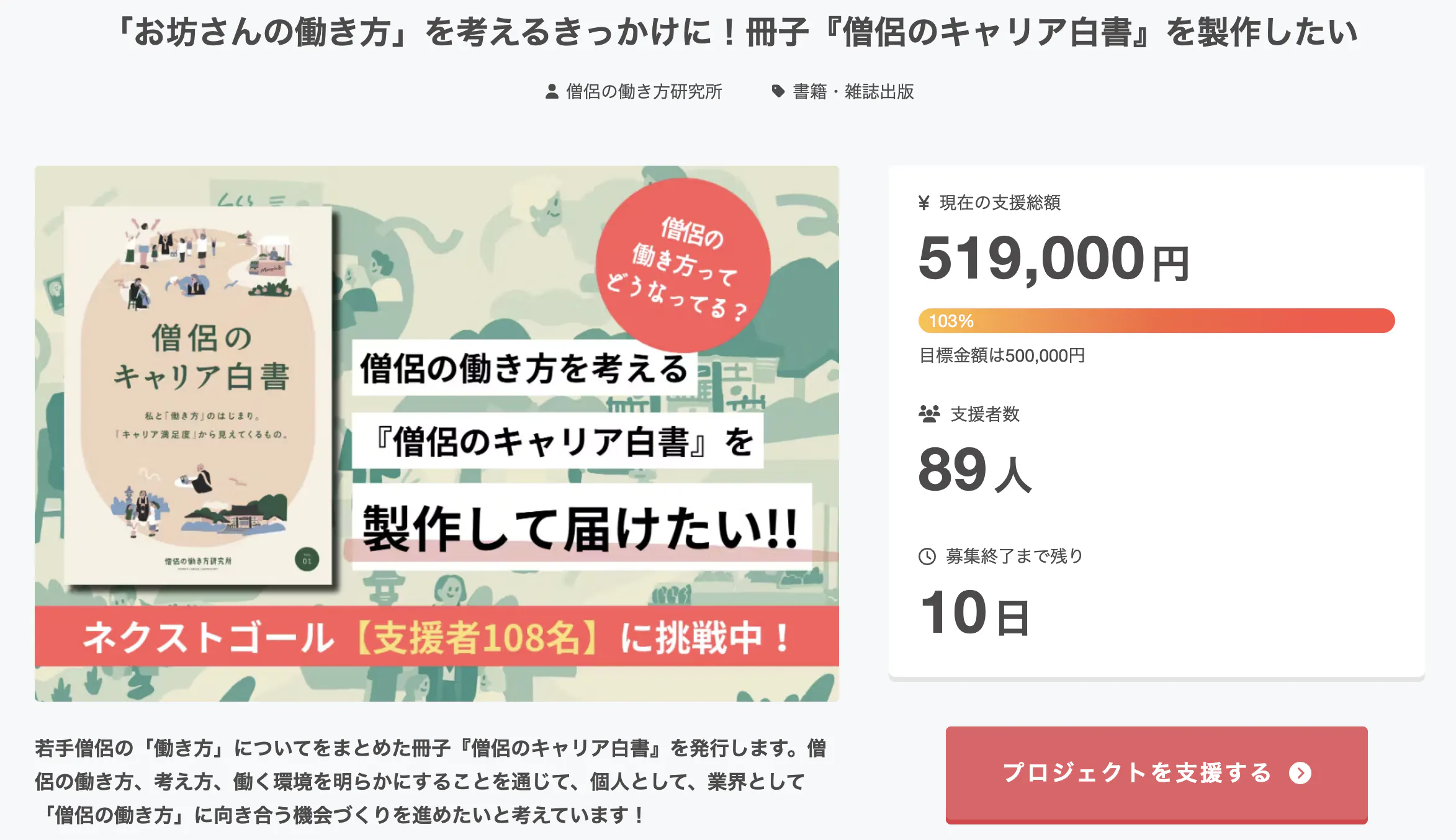This screenshot has height=840, width=1456.
Task: Click the 89人 supporter count
Action: click(x=974, y=470)
